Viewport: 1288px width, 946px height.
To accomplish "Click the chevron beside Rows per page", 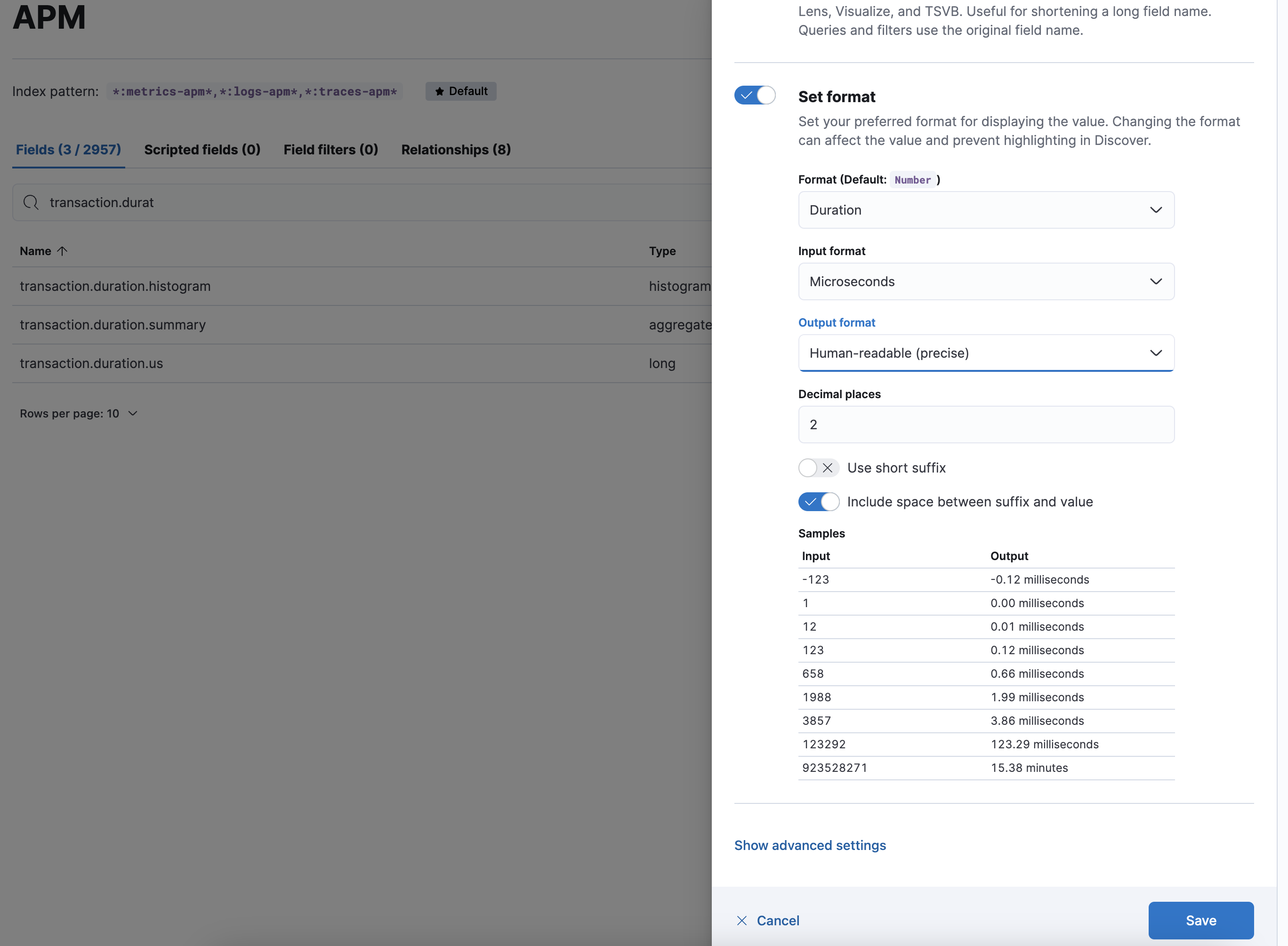I will click(132, 413).
